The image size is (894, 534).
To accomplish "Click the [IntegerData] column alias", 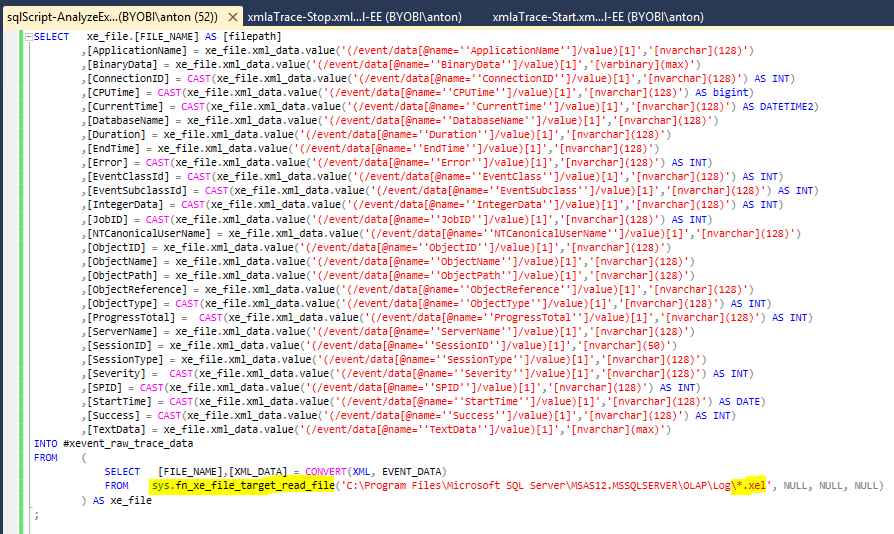I will 125,205.
